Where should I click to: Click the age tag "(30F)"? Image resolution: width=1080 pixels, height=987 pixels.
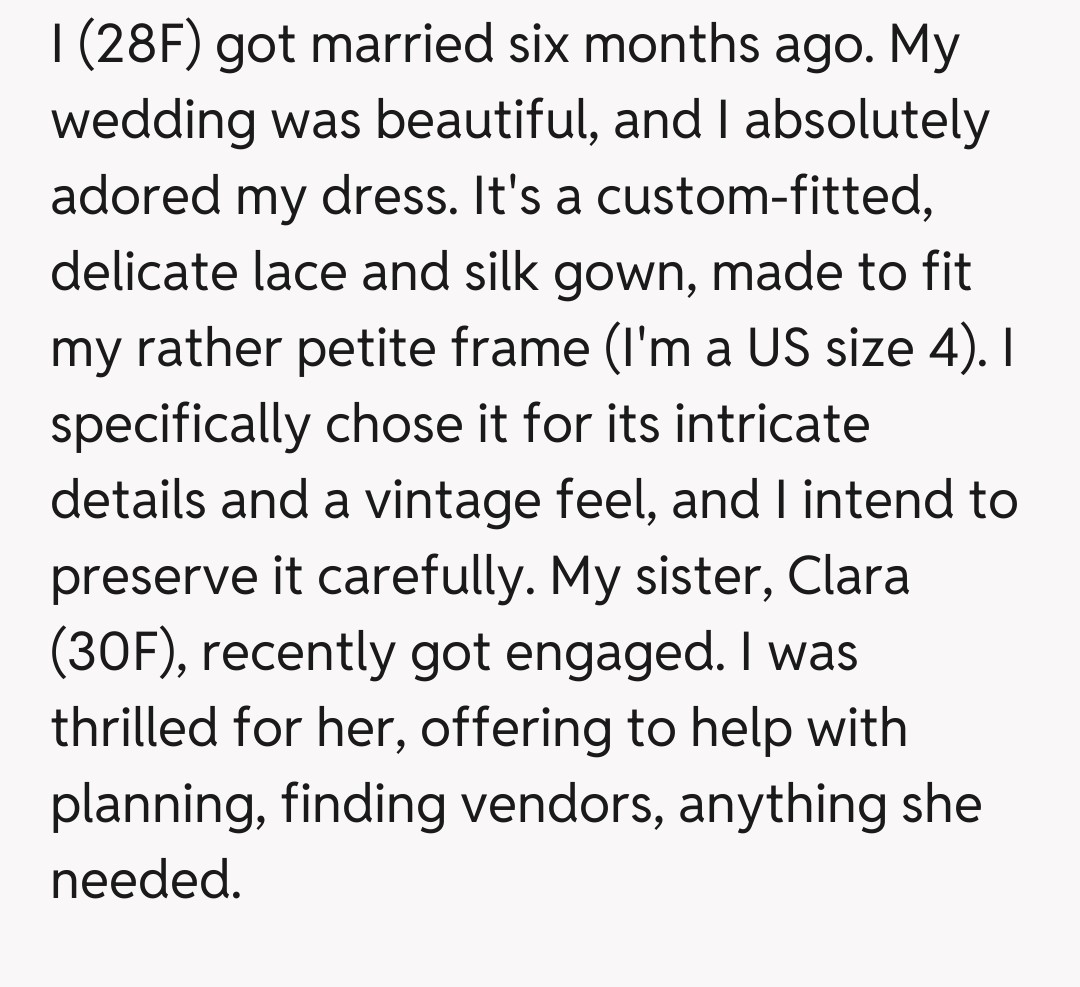pos(119,653)
